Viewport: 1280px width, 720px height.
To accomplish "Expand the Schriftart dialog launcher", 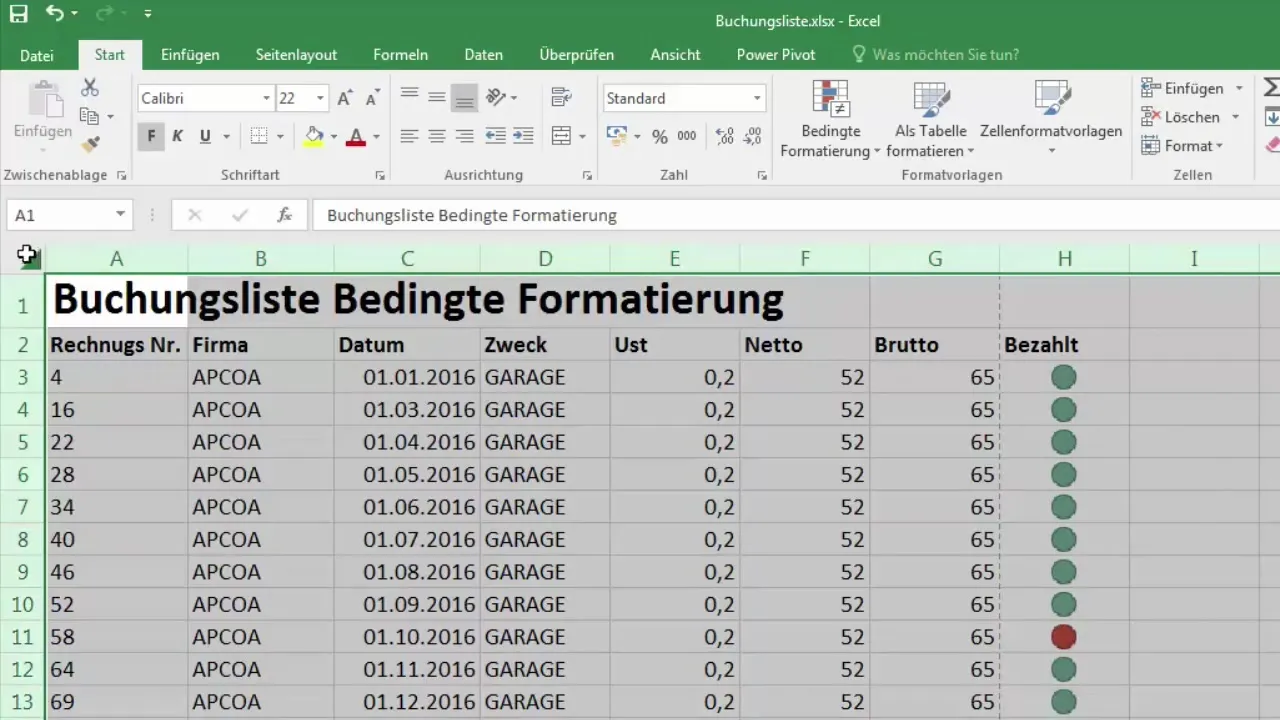I will pyautogui.click(x=380, y=175).
